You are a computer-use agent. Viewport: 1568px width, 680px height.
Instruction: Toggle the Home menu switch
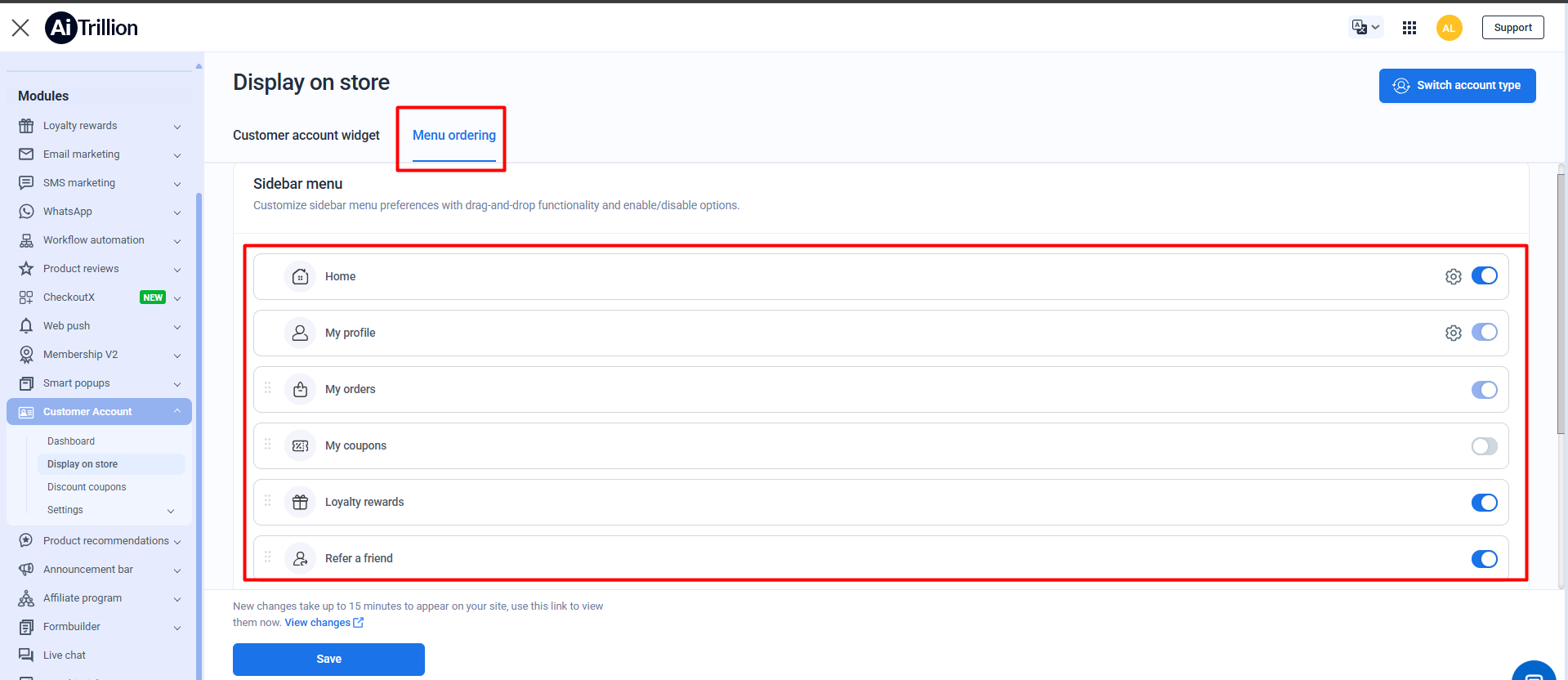pyautogui.click(x=1484, y=276)
